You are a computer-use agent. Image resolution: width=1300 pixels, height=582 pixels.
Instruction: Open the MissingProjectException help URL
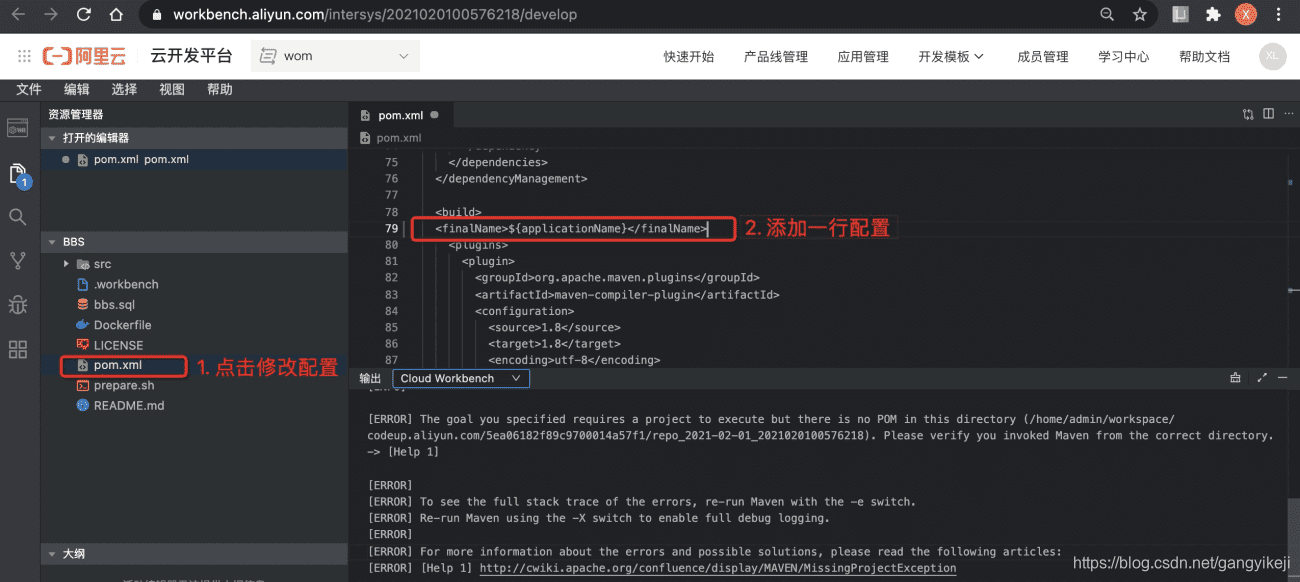[x=718, y=568]
